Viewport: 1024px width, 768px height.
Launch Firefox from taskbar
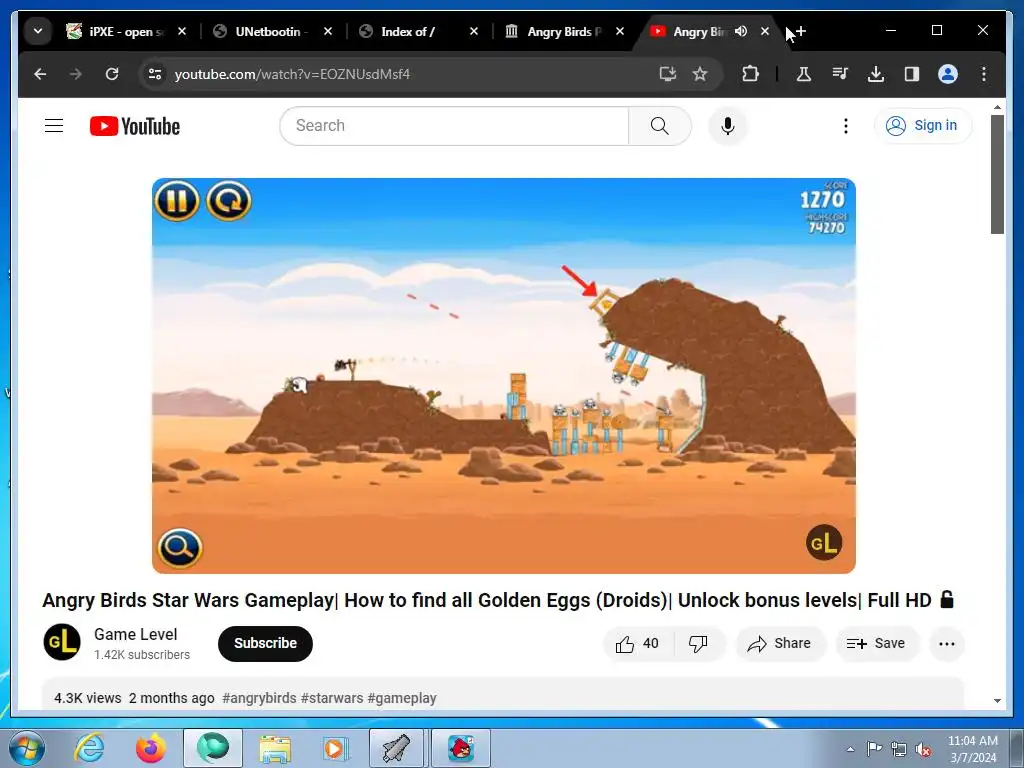coord(151,748)
